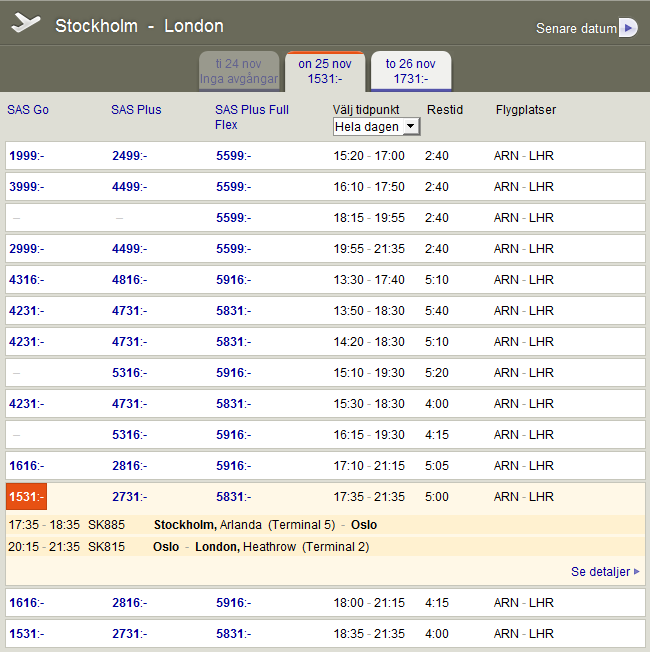Choose 2999:- SAS Go fare at 19:55
This screenshot has height=652, width=650.
tap(26, 249)
